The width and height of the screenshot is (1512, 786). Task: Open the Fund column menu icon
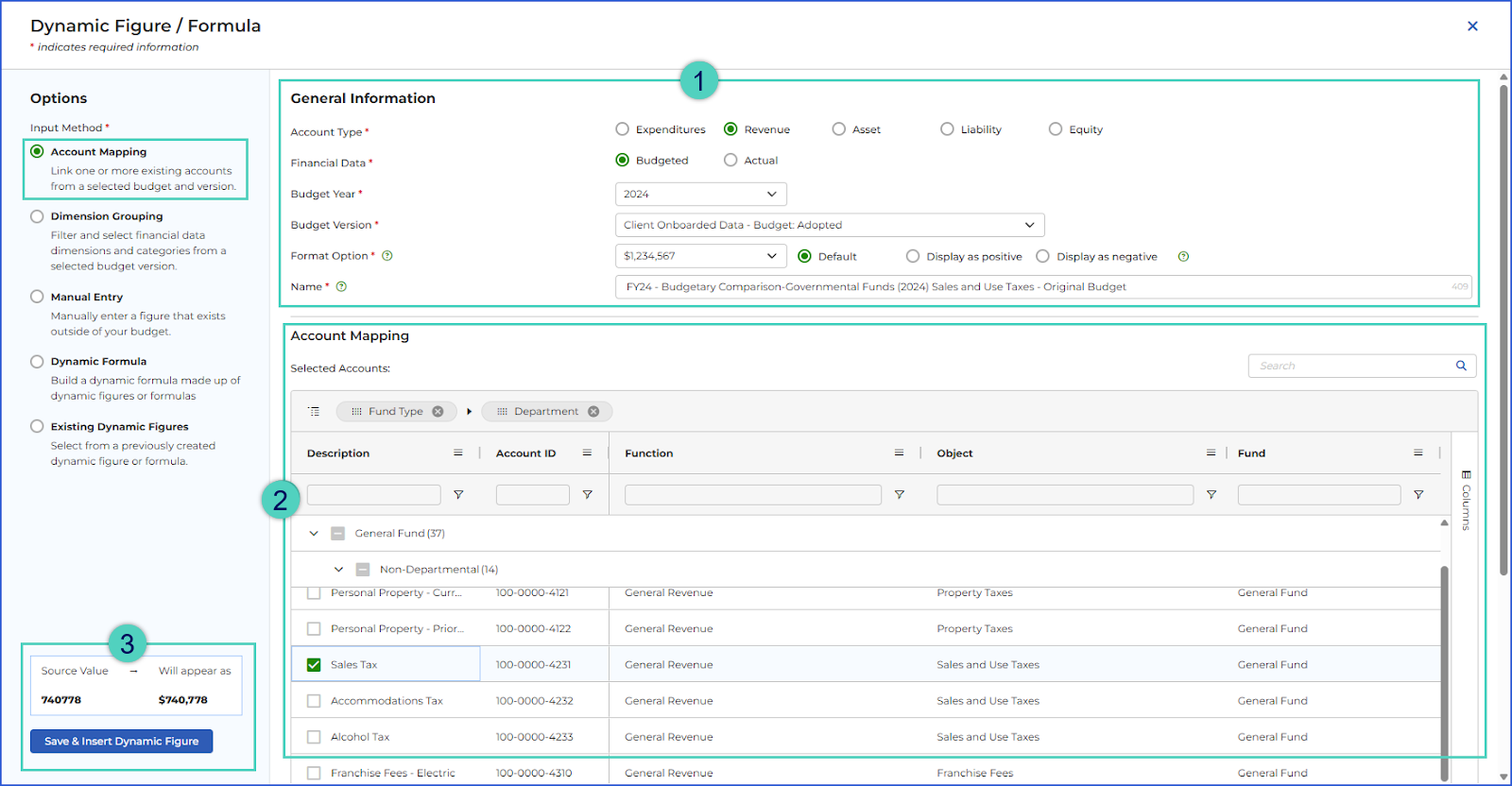point(1418,453)
